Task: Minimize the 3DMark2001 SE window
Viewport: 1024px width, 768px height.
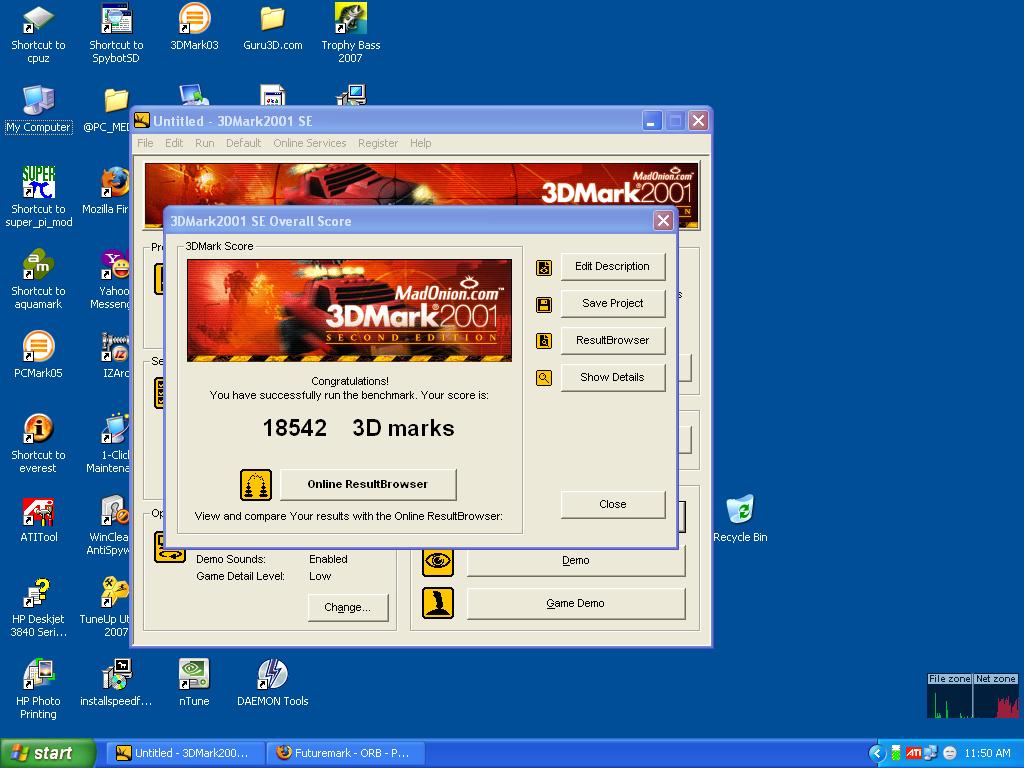Action: tap(652, 121)
